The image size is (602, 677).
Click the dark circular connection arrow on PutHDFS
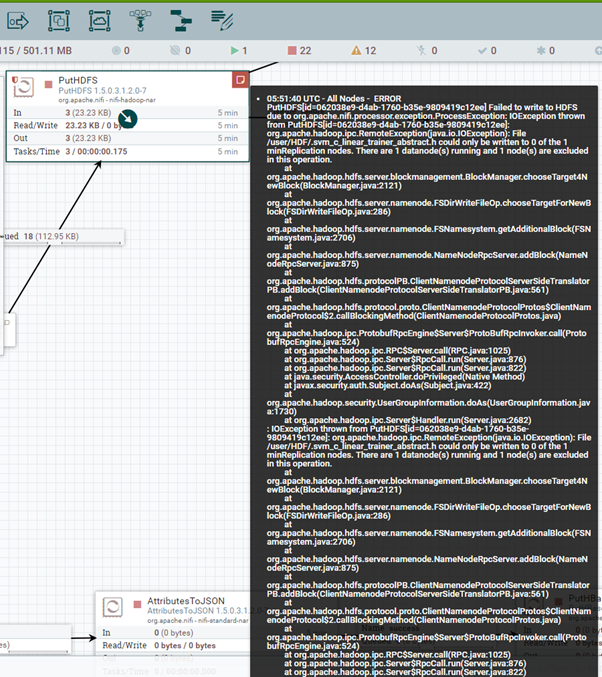(128, 120)
